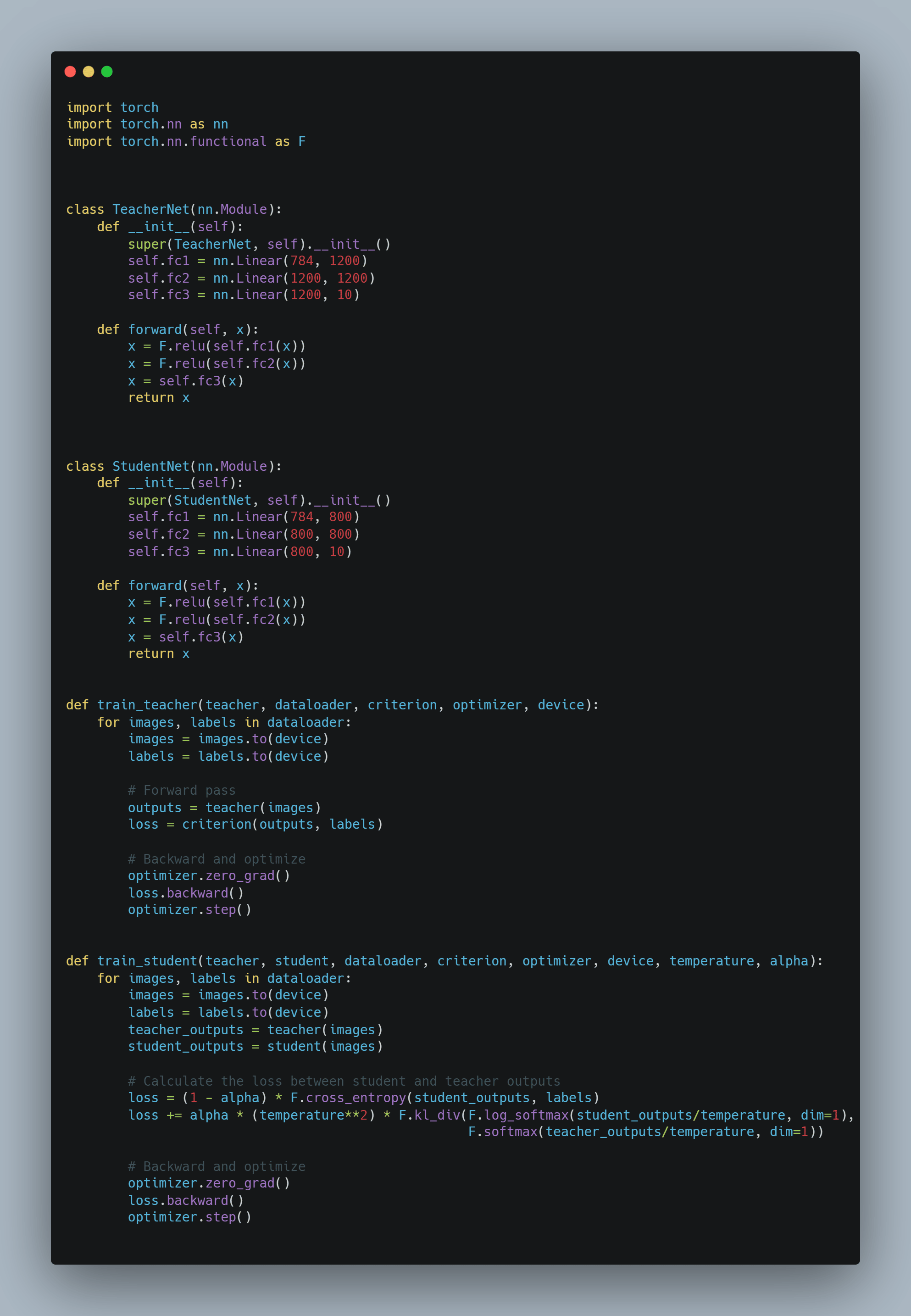Click '# Calculate the loss between student...' comment
The height and width of the screenshot is (1316, 911).
point(344,1081)
